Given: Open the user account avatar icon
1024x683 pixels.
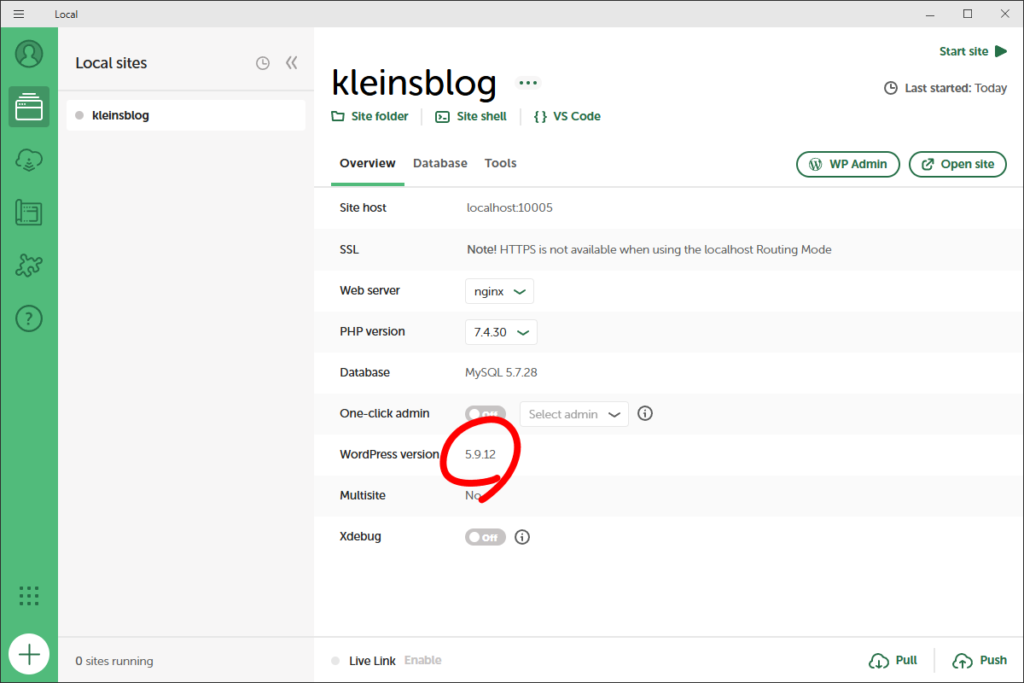Looking at the screenshot, I should pos(29,54).
